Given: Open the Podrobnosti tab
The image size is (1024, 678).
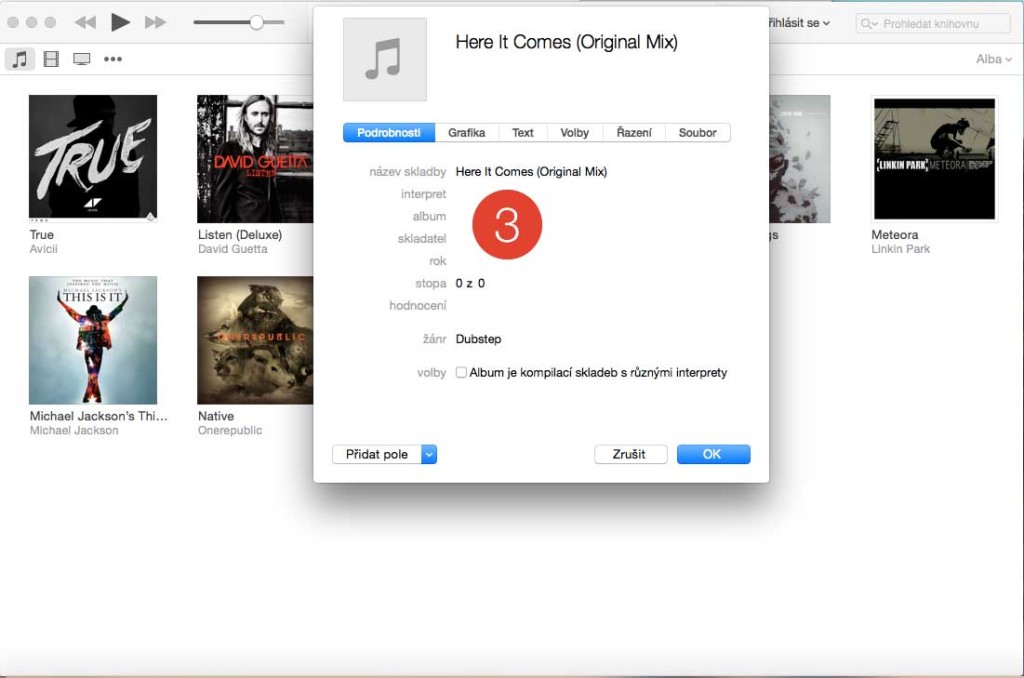Looking at the screenshot, I should point(389,133).
